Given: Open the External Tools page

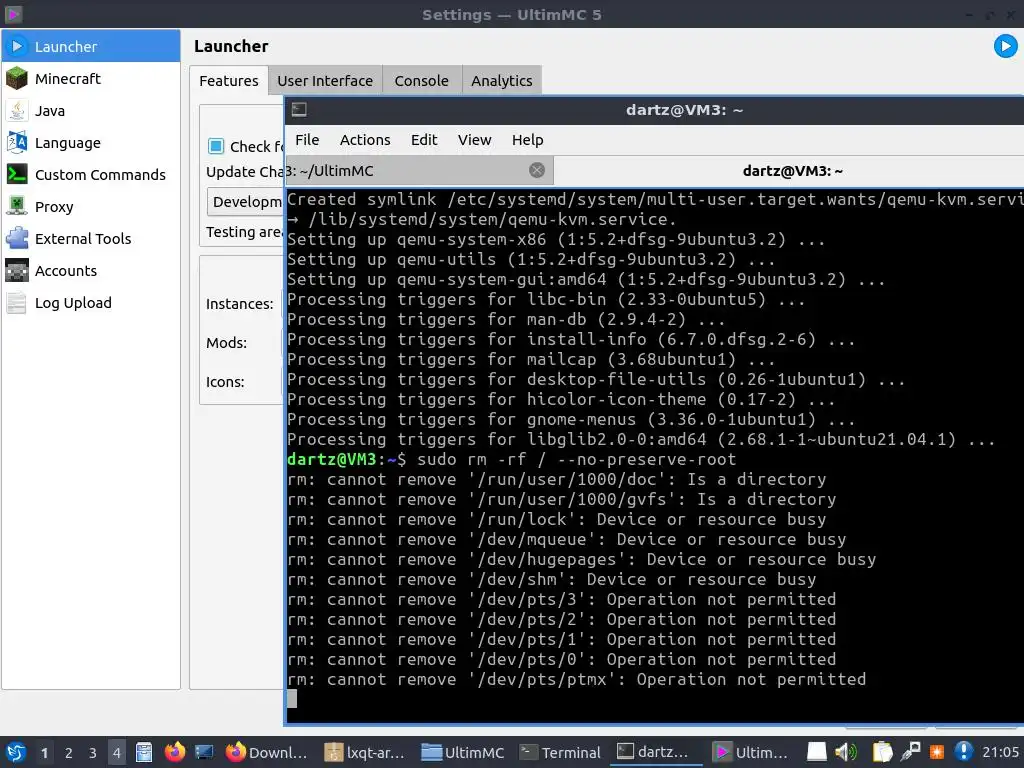Looking at the screenshot, I should tap(91, 238).
